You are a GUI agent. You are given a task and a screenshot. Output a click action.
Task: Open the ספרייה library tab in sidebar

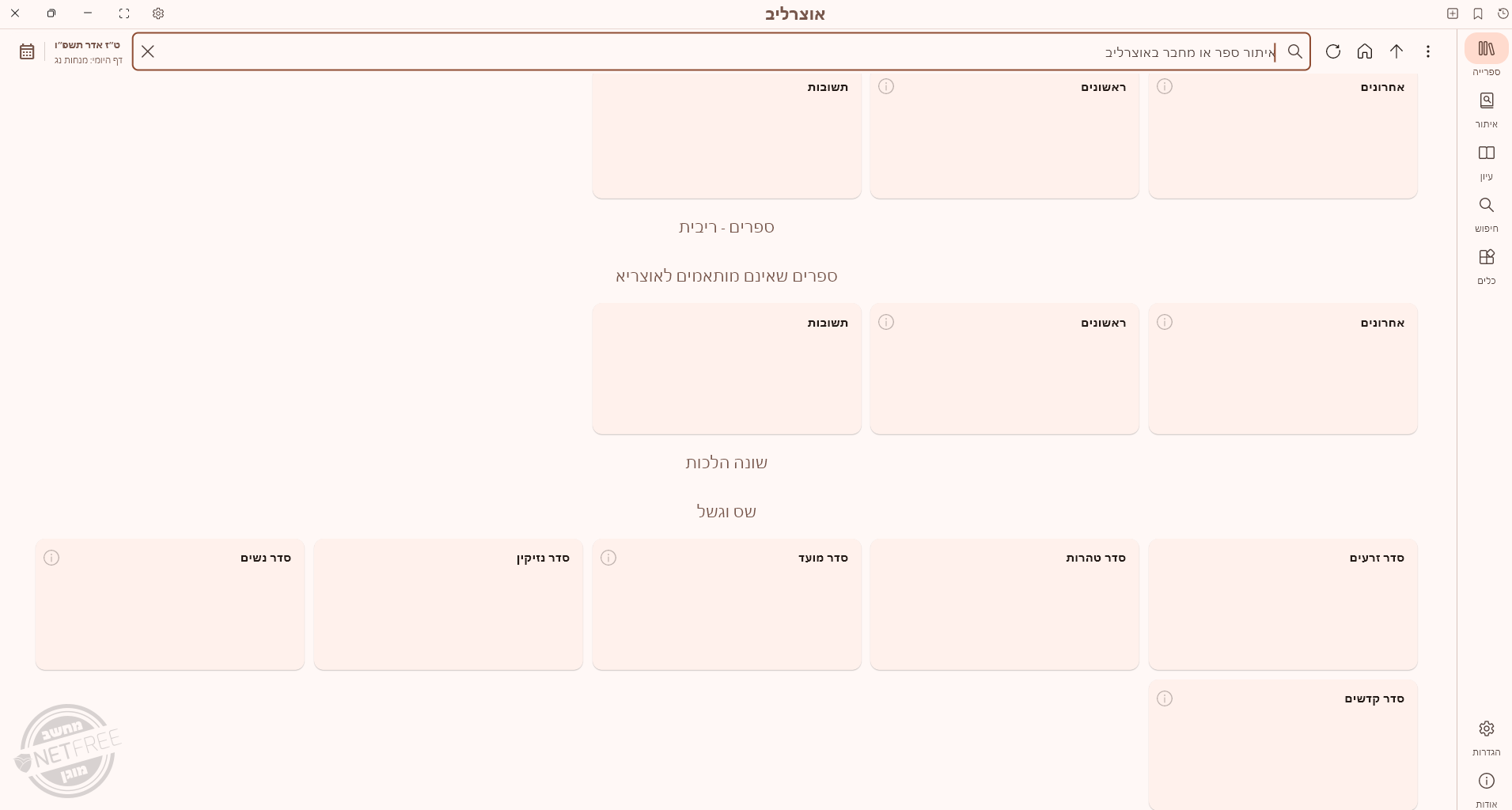[x=1486, y=49]
